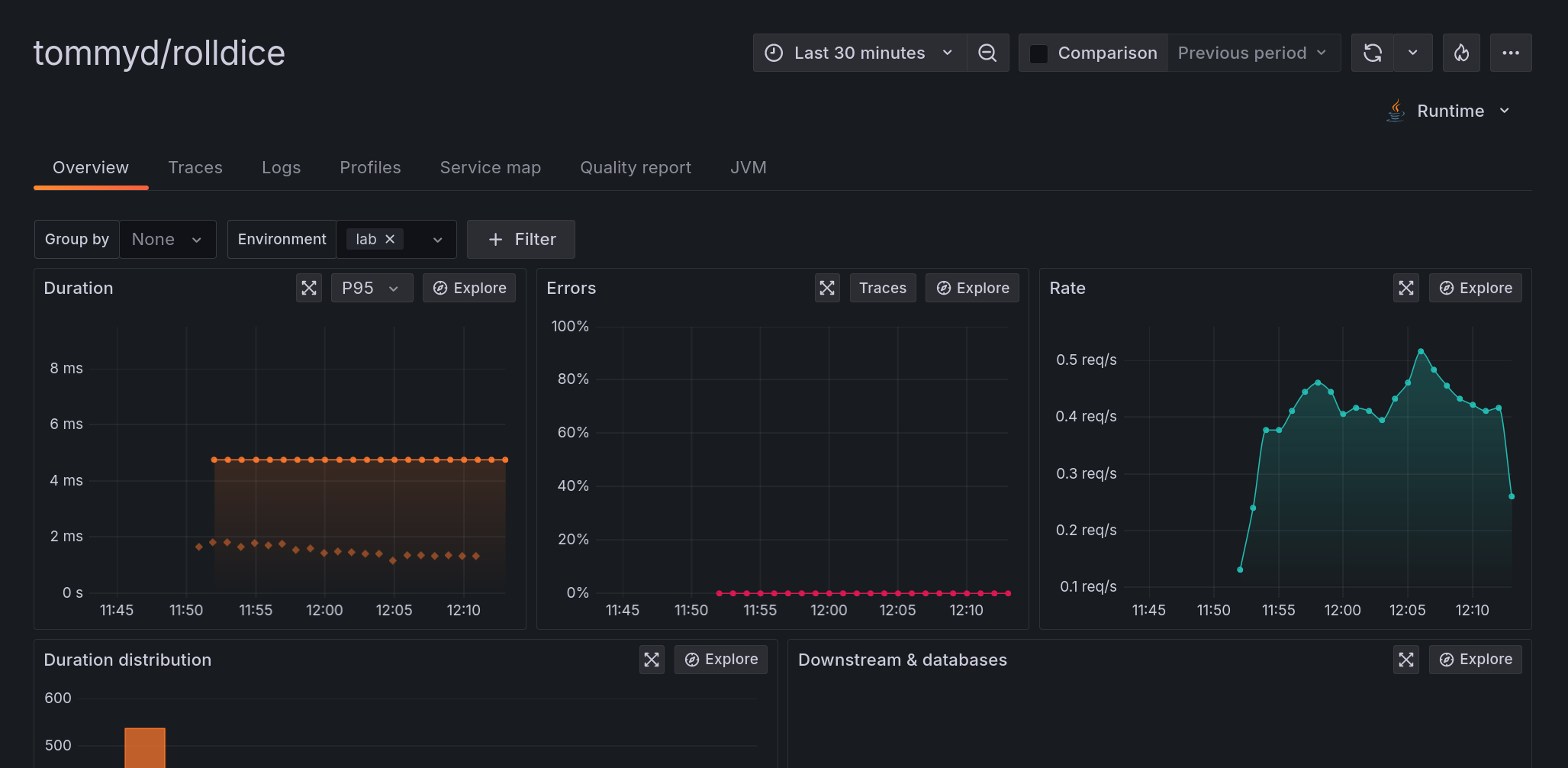Click the Traces button in Errors panel
1568x768 pixels.
tap(883, 288)
